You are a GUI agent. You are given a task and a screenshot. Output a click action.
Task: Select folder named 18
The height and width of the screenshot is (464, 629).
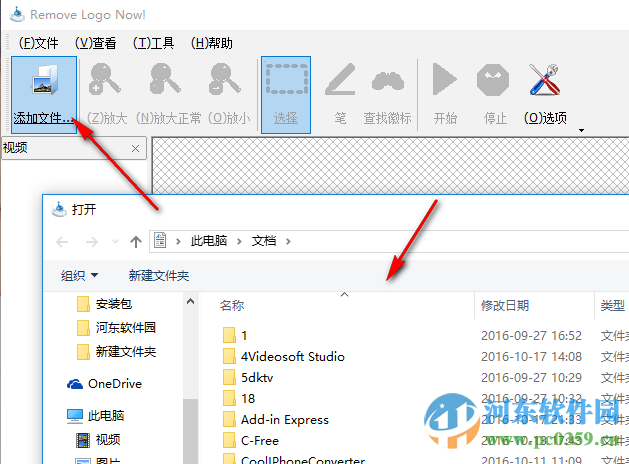click(x=248, y=399)
